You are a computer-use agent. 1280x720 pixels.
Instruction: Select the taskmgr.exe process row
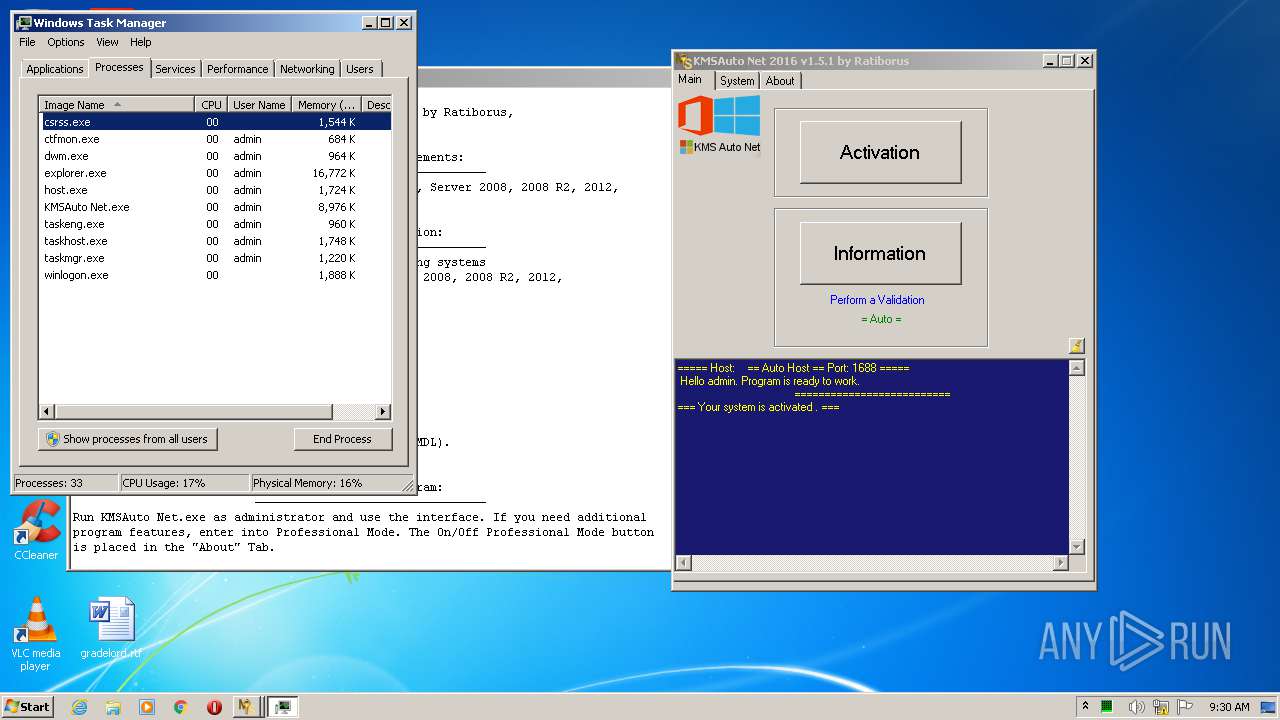pyautogui.click(x=215, y=258)
